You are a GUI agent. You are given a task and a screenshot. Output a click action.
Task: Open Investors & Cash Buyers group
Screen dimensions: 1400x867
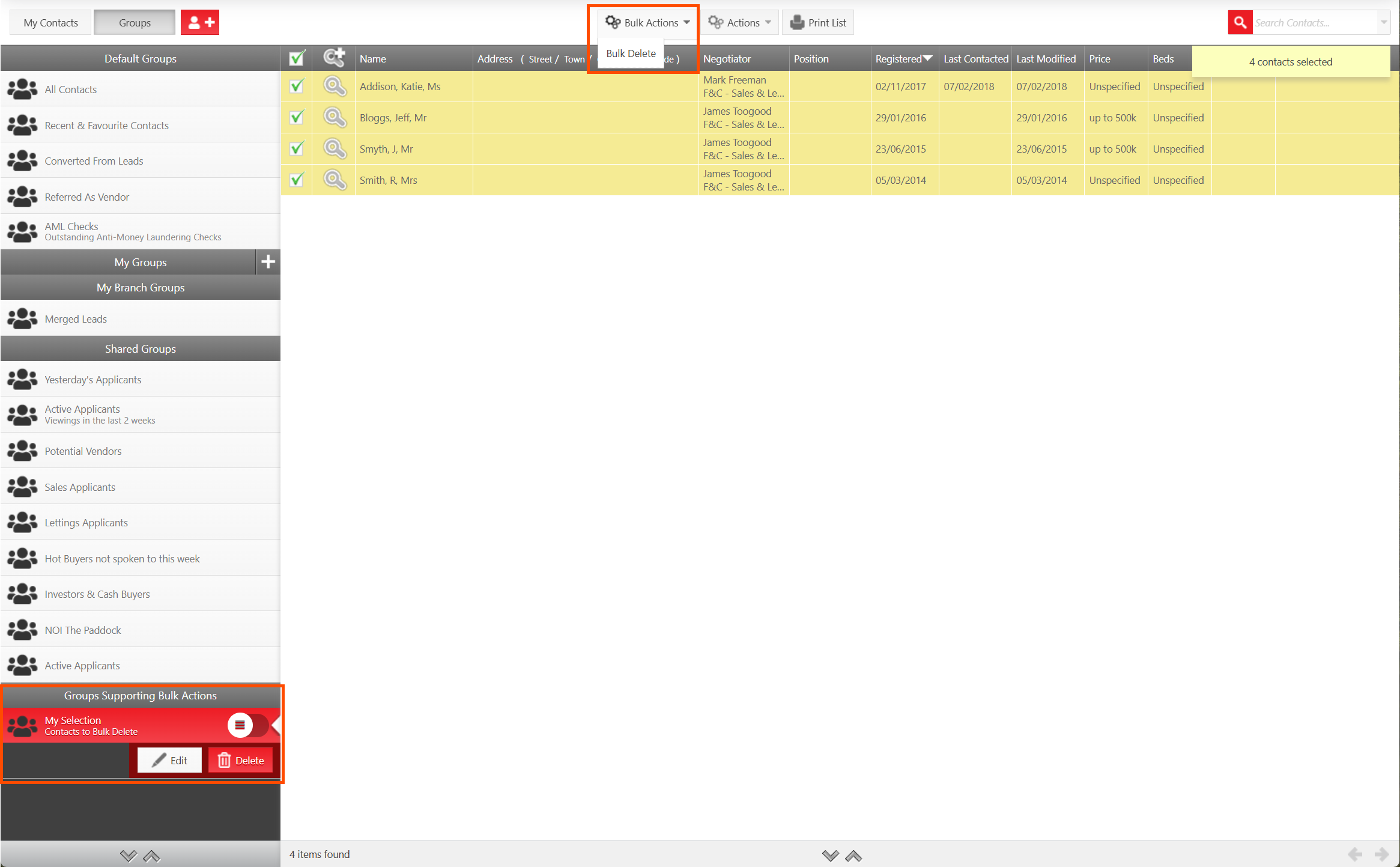141,594
